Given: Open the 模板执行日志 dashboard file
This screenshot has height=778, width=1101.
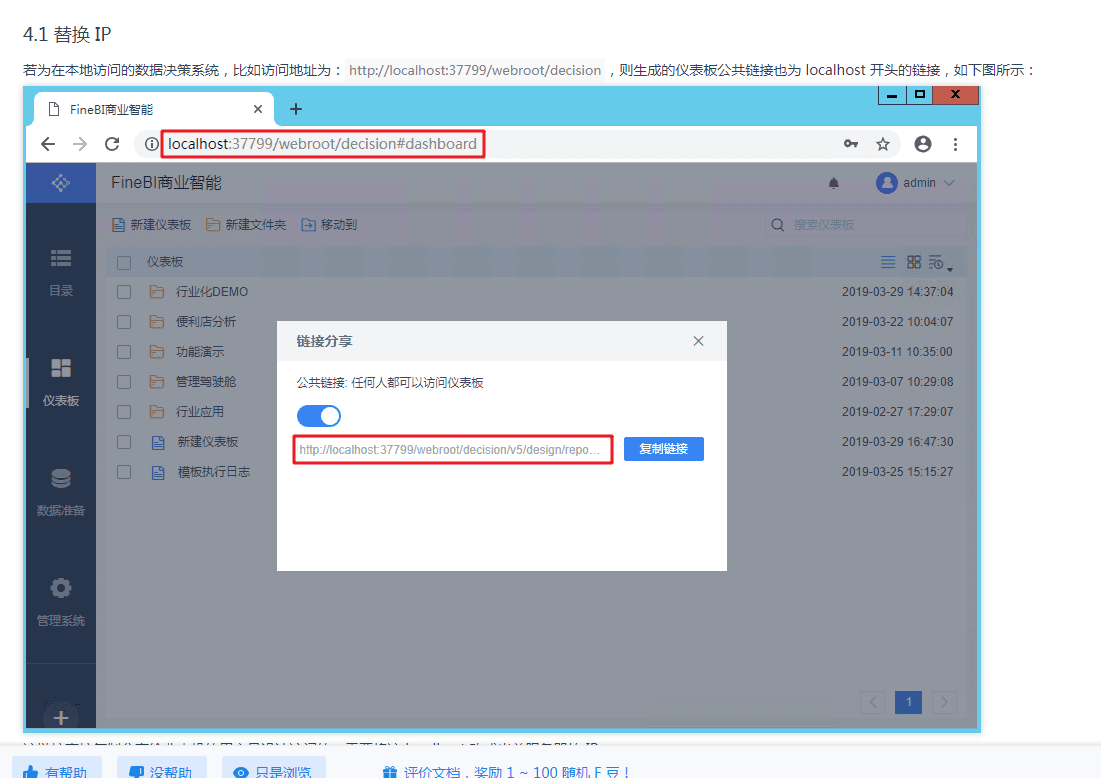Looking at the screenshot, I should 213,472.
